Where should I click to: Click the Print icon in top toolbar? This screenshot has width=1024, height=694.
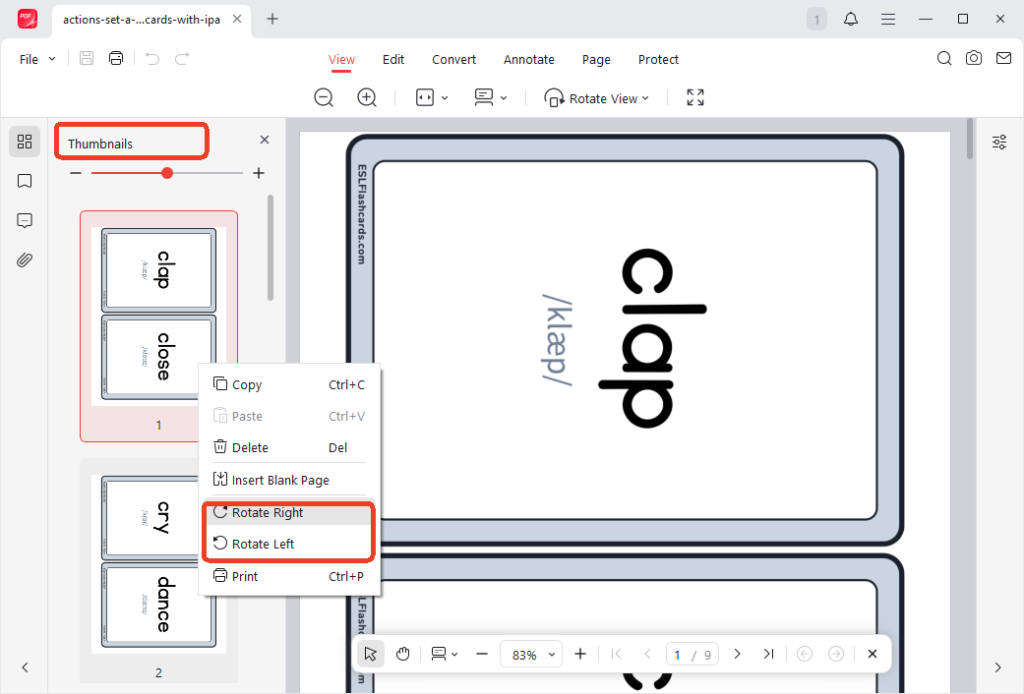pyautogui.click(x=116, y=58)
